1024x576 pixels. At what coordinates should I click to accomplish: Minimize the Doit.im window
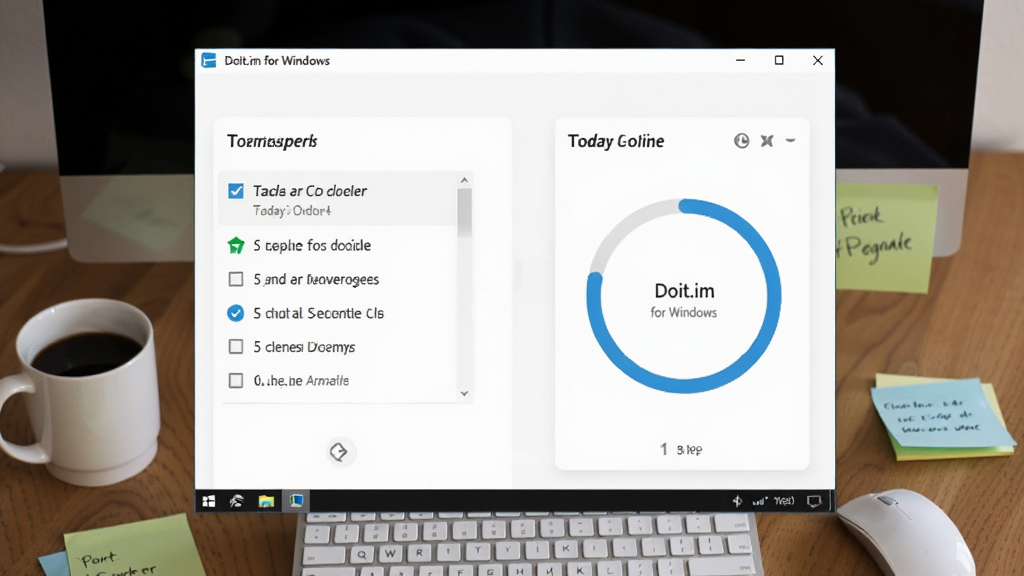point(740,60)
